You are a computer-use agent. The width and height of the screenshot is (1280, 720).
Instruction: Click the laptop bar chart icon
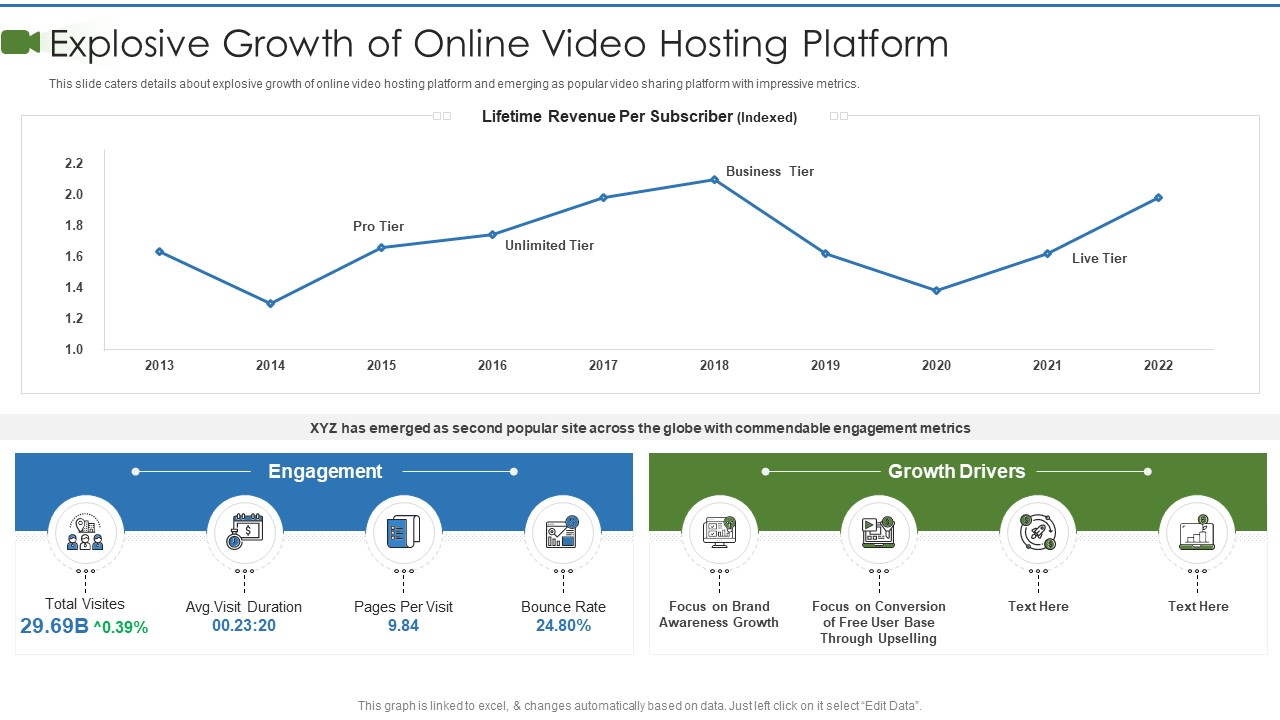coord(1197,532)
